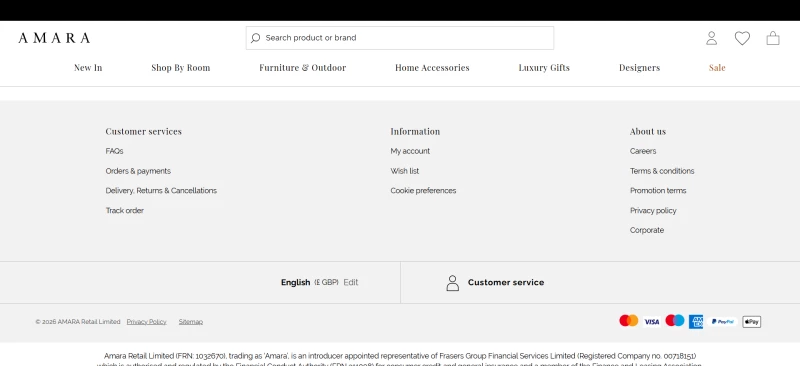The height and width of the screenshot is (366, 800).
Task: Open the Corporate link
Action: 647,230
